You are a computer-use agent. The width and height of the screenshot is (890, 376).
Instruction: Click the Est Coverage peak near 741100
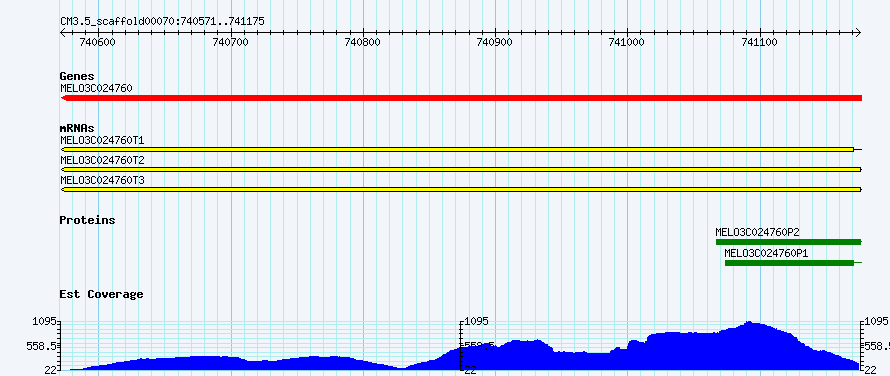[750, 323]
